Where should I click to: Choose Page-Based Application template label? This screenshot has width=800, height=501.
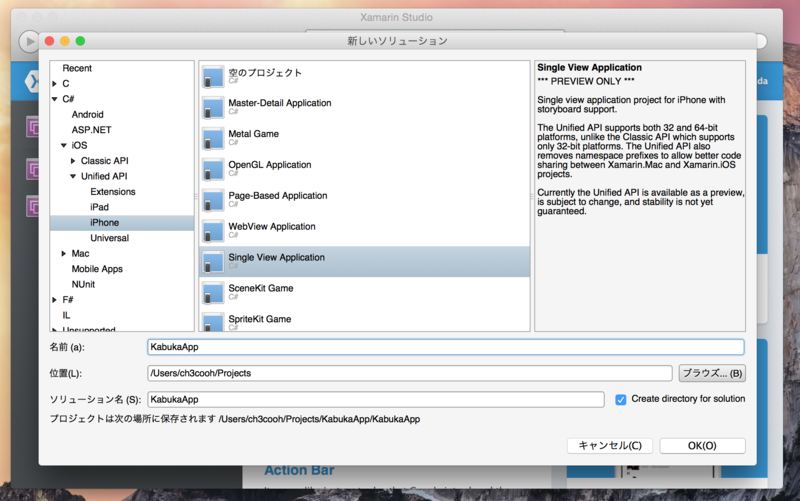coord(278,195)
